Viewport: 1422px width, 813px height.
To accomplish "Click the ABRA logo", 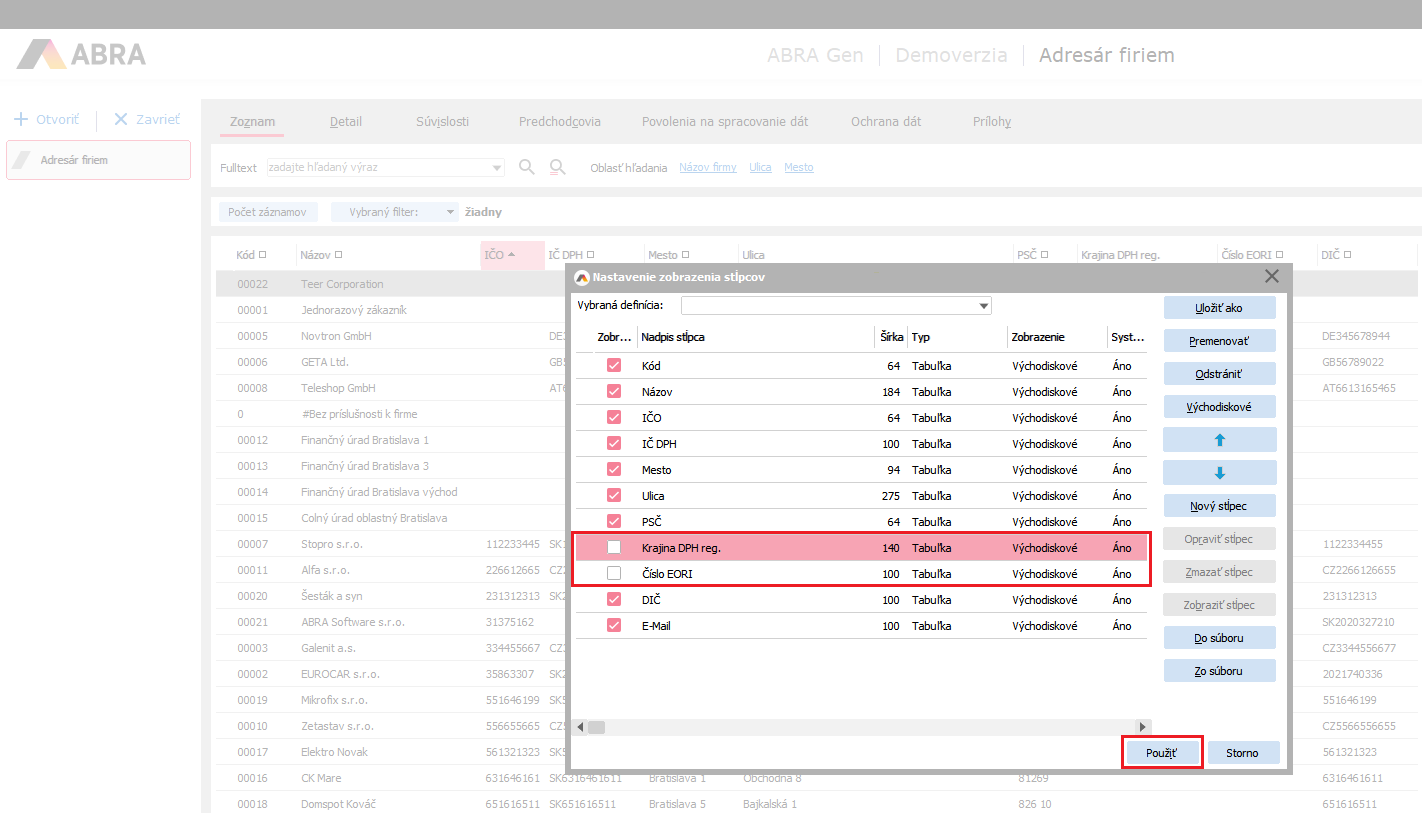I will click(82, 54).
